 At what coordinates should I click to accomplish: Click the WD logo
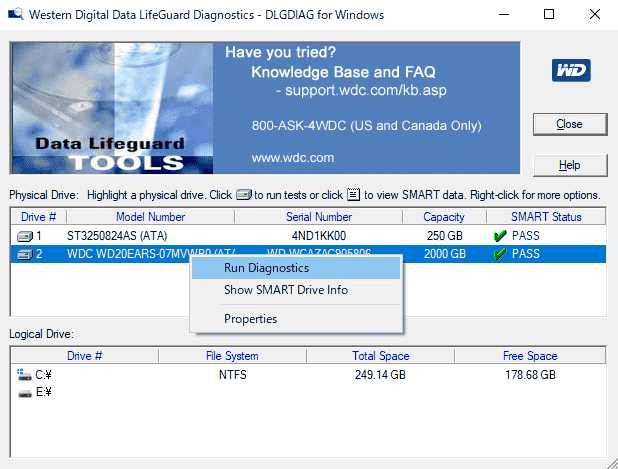[x=571, y=70]
